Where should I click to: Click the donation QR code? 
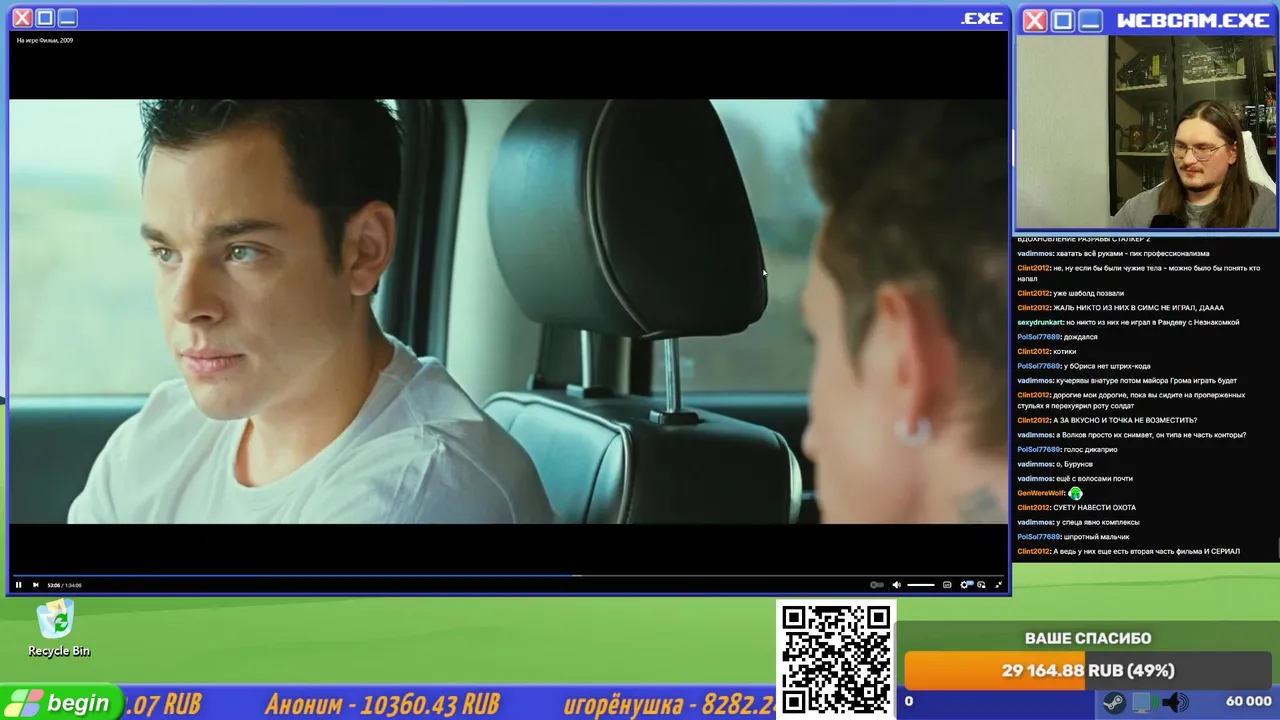pyautogui.click(x=836, y=658)
